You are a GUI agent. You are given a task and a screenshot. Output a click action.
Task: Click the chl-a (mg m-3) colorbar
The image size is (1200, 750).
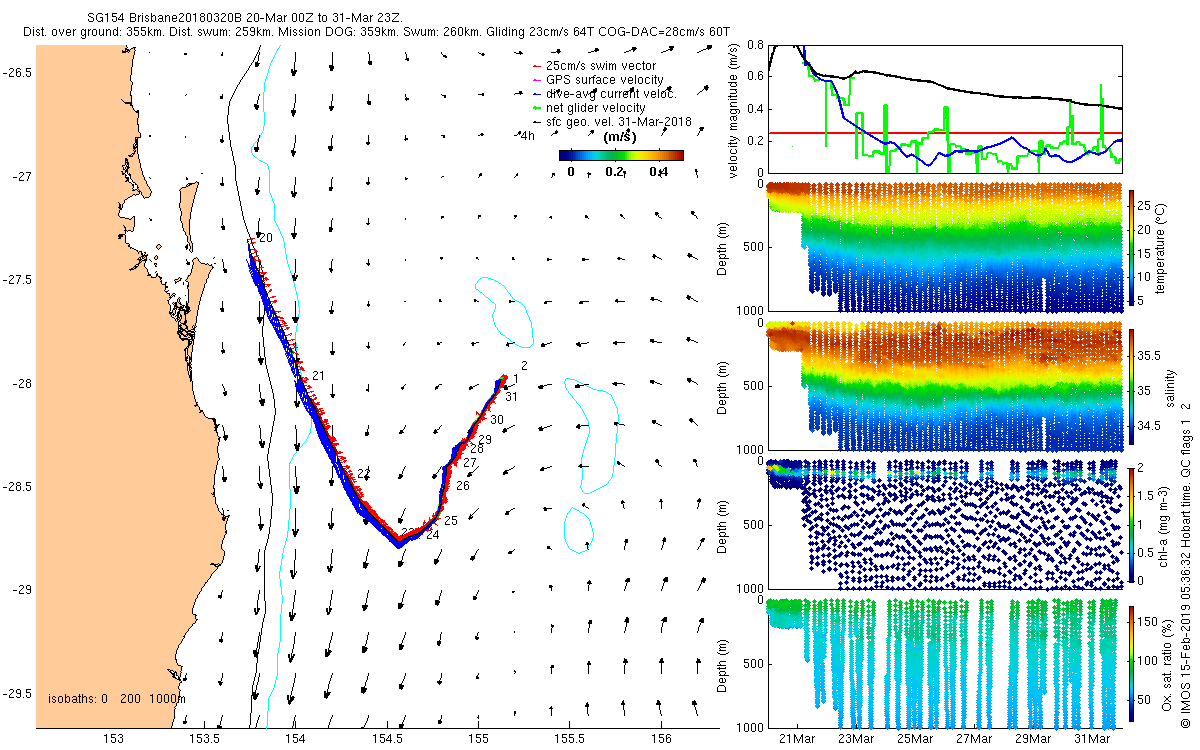click(x=1133, y=523)
